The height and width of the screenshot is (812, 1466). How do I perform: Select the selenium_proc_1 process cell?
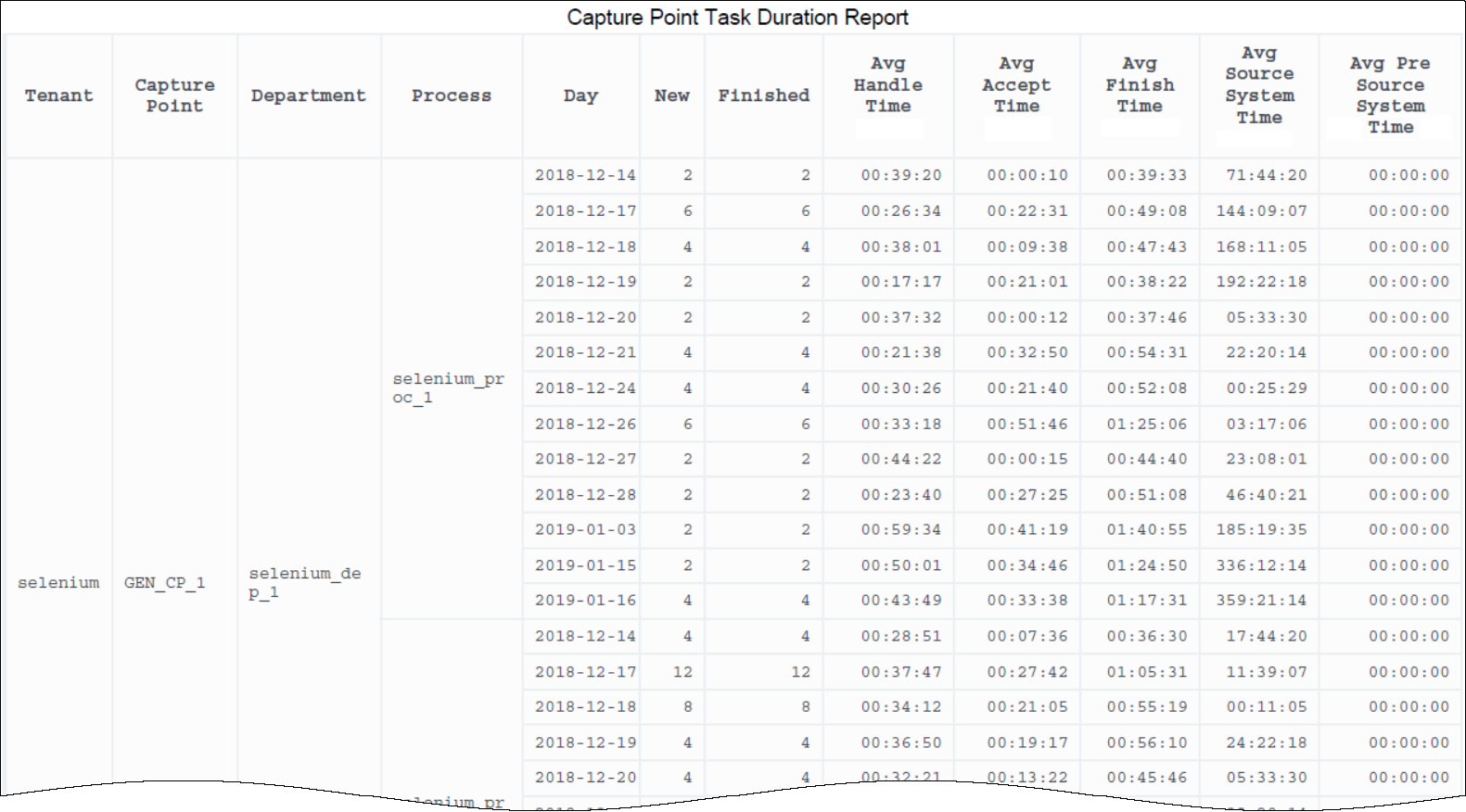point(448,388)
